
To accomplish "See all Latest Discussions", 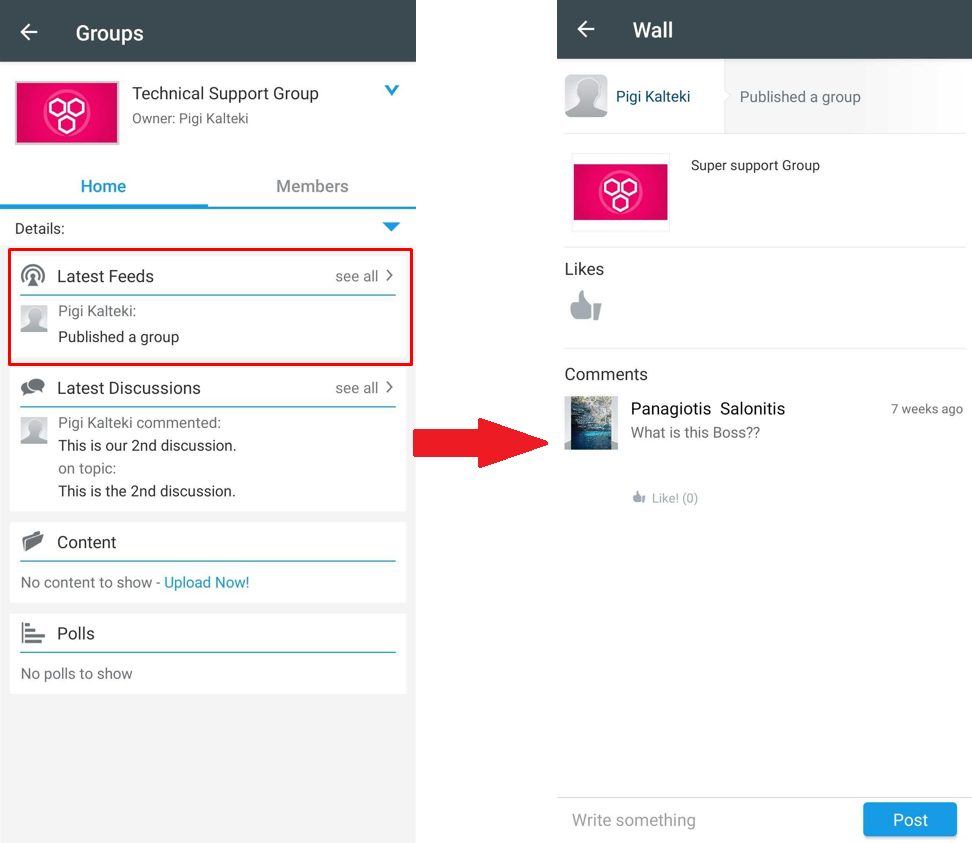I will (x=356, y=388).
